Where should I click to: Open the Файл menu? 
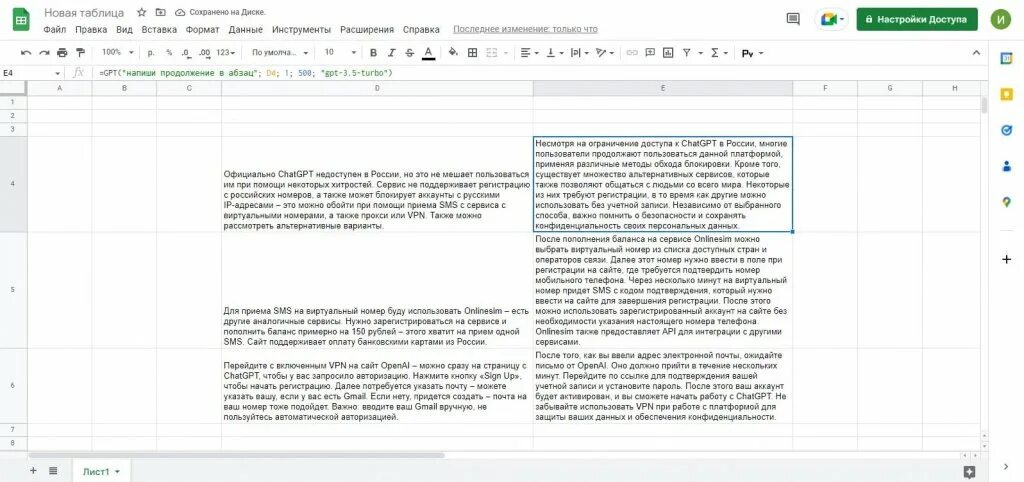(55, 29)
